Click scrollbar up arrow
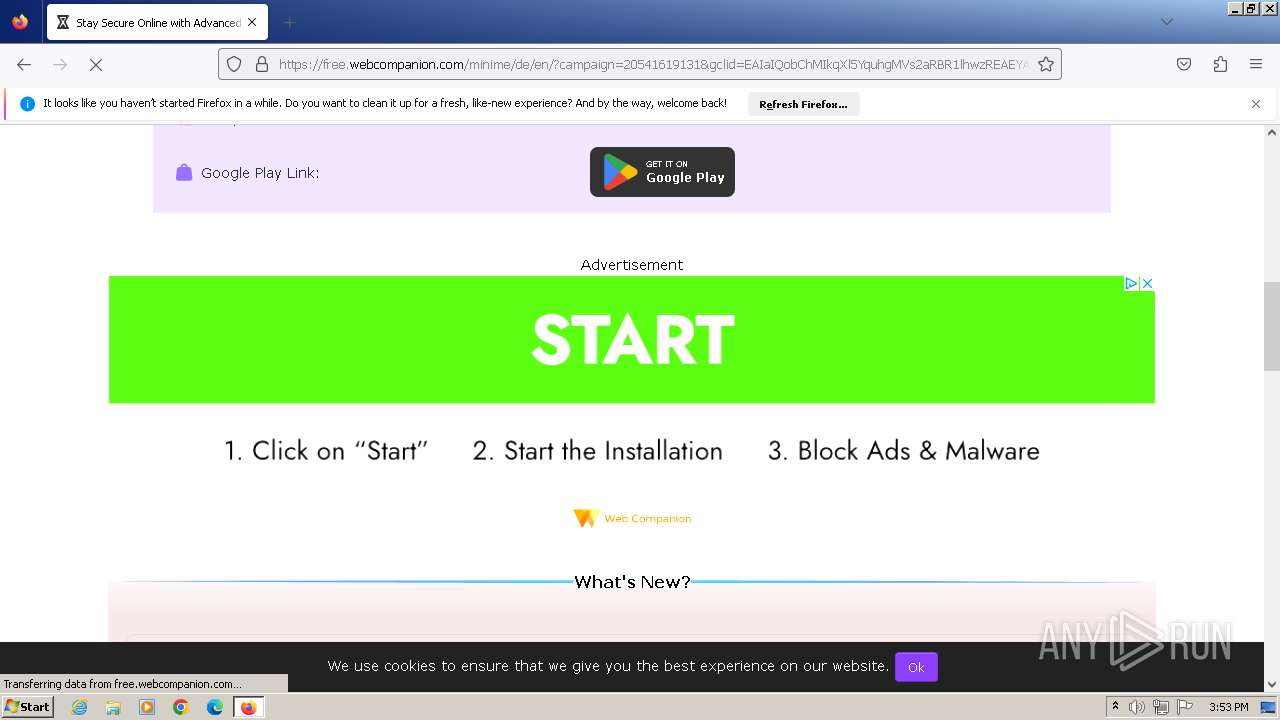The width and height of the screenshot is (1280, 720). (x=1272, y=132)
